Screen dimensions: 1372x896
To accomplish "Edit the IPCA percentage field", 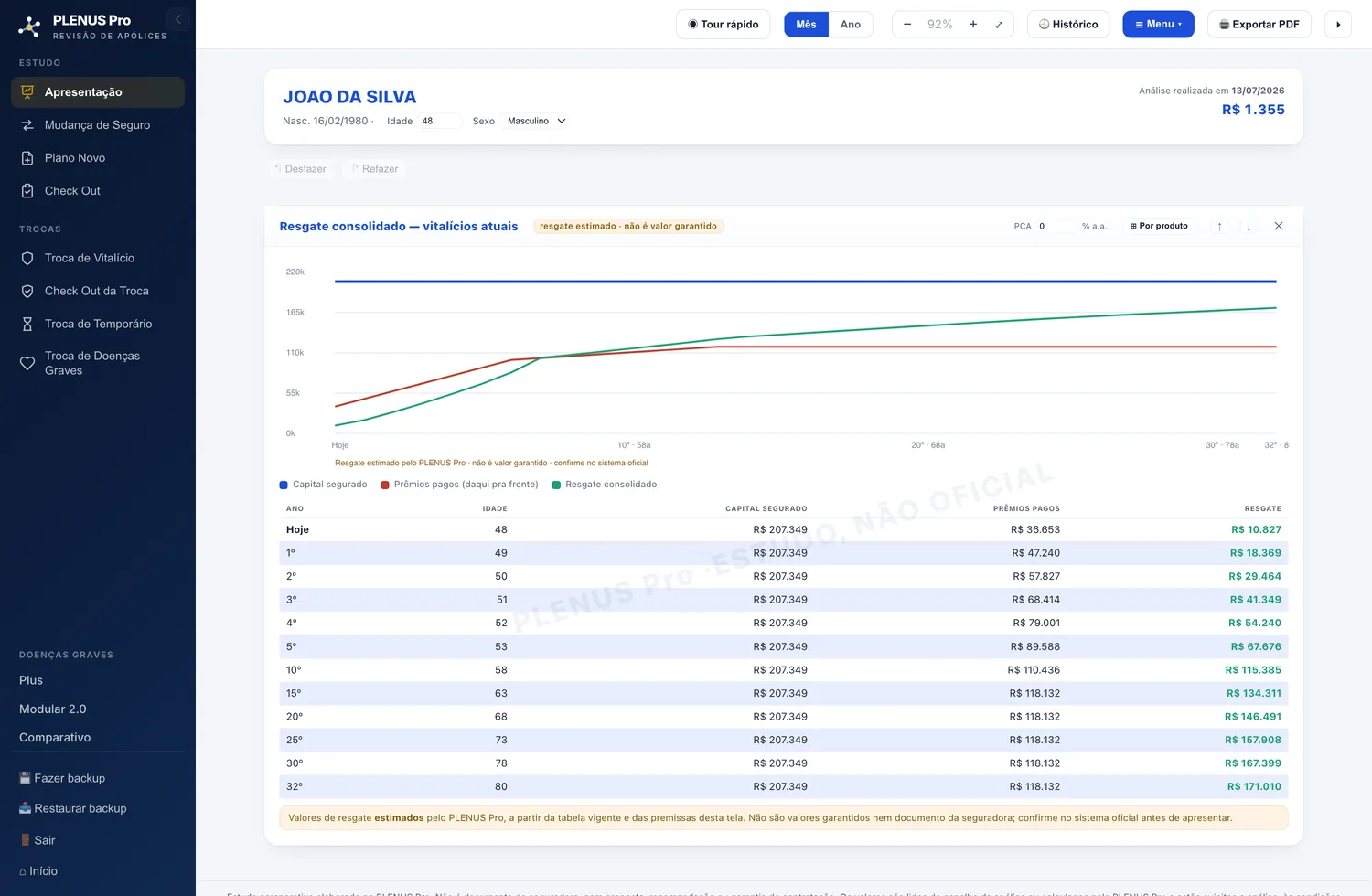I will pyautogui.click(x=1056, y=226).
